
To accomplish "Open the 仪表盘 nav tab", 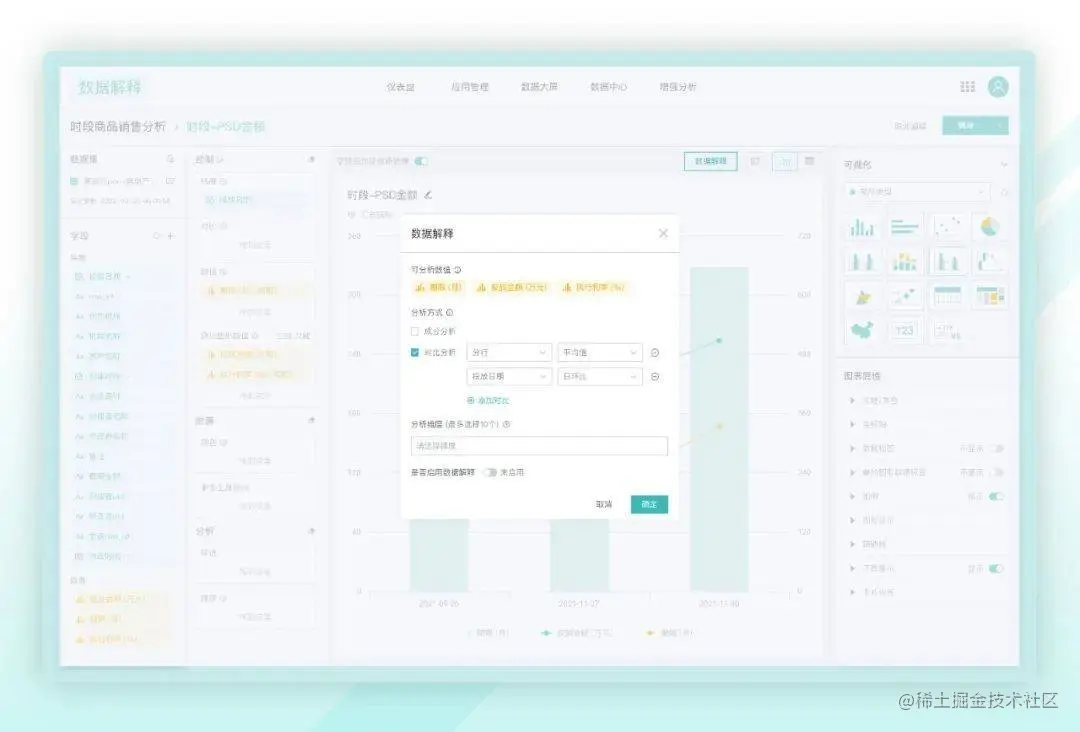I will tap(400, 87).
